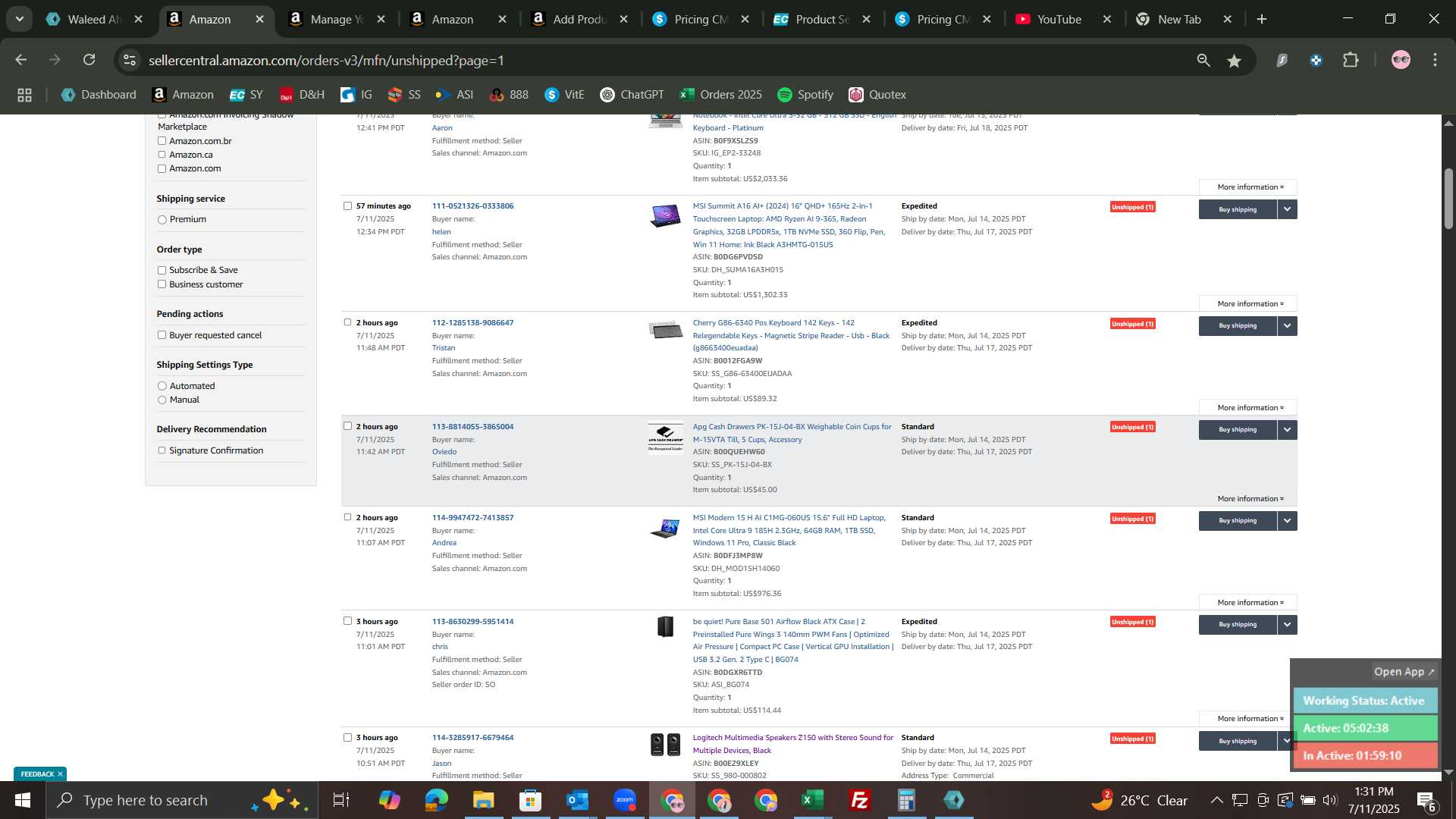Expand More information for MSI Modern order
This screenshot has width=1456, height=819.
pos(1250,603)
